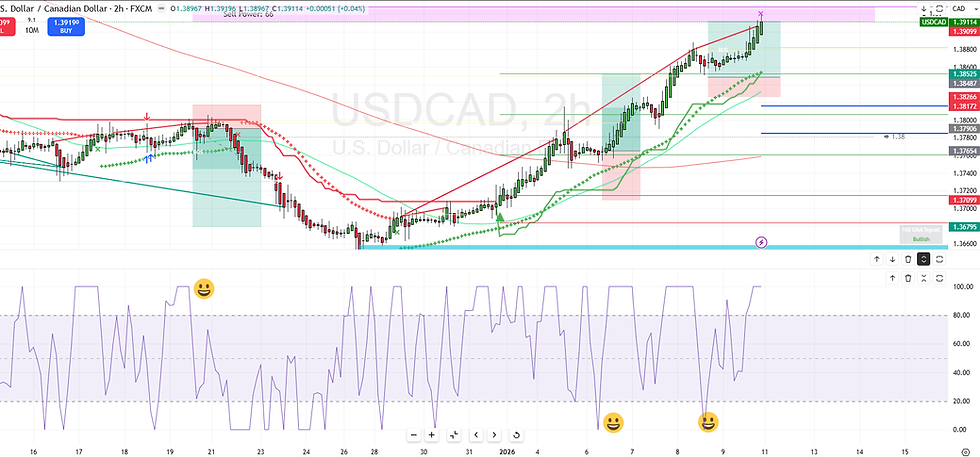Delete the oscillator pane
Viewport: 980px width, 457px height.
(908, 278)
